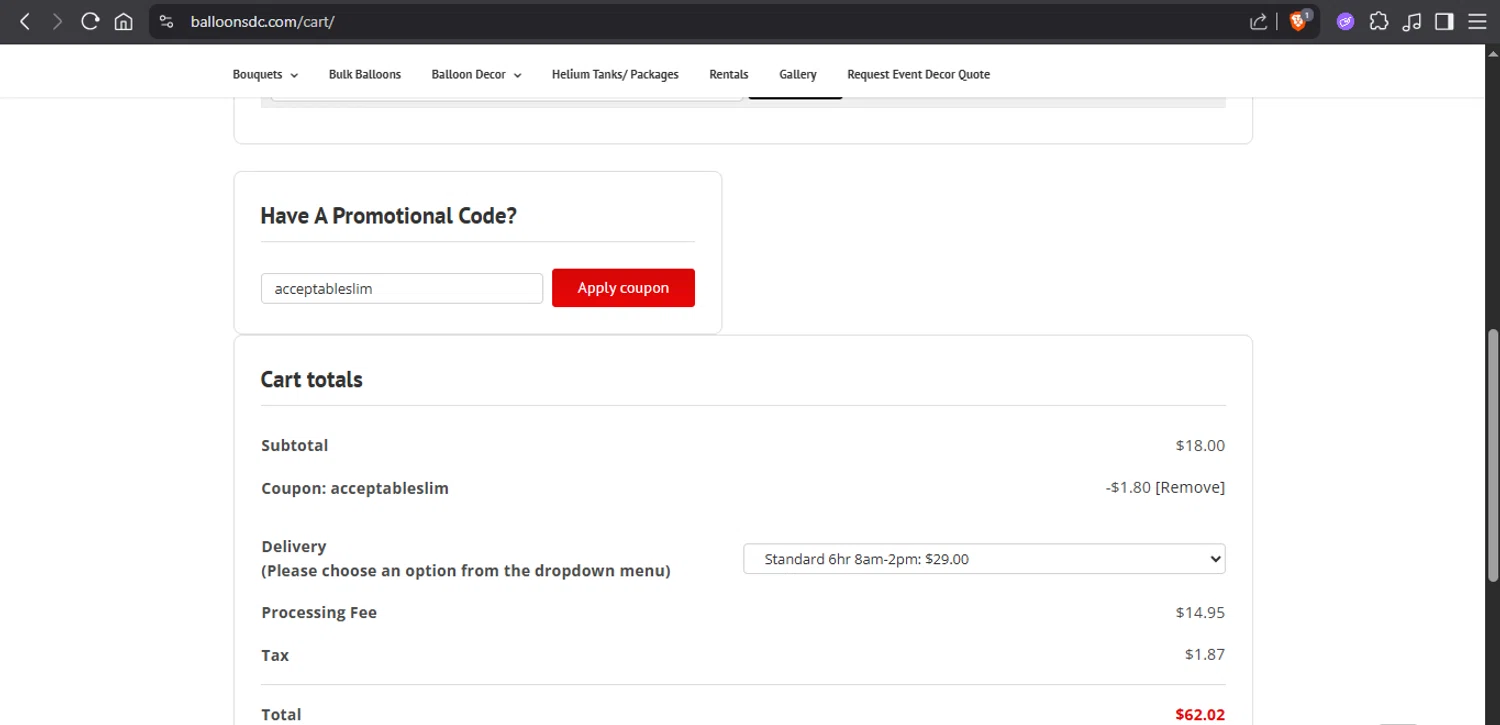Click the Cart totals heading
The height and width of the screenshot is (725, 1500).
[311, 379]
